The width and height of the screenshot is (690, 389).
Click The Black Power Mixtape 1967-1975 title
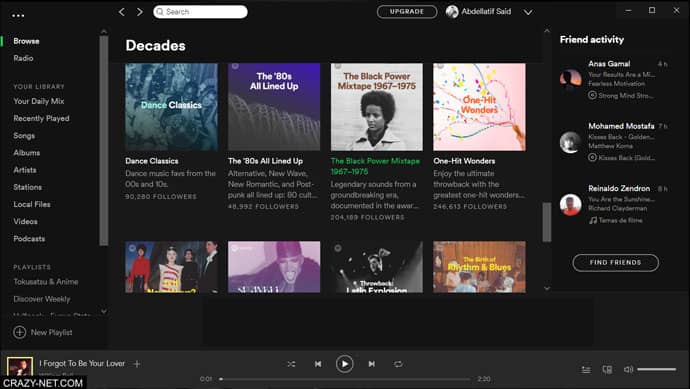(x=375, y=166)
